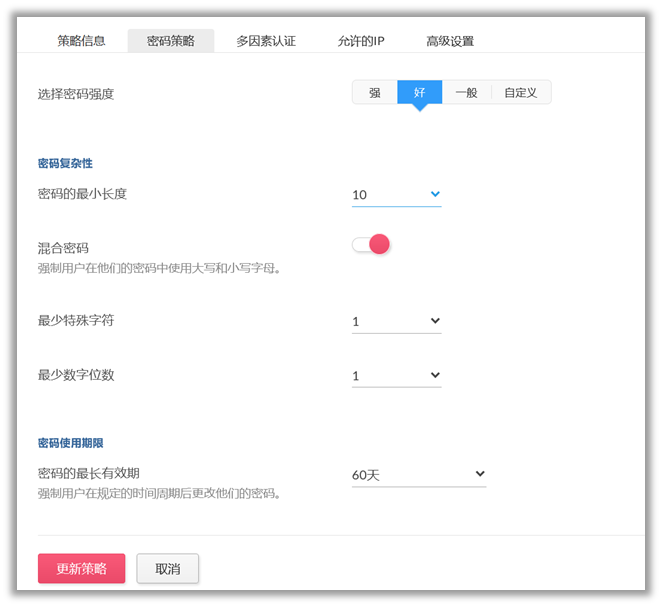Select the 好 password strength option
This screenshot has width=662, height=607.
click(419, 93)
